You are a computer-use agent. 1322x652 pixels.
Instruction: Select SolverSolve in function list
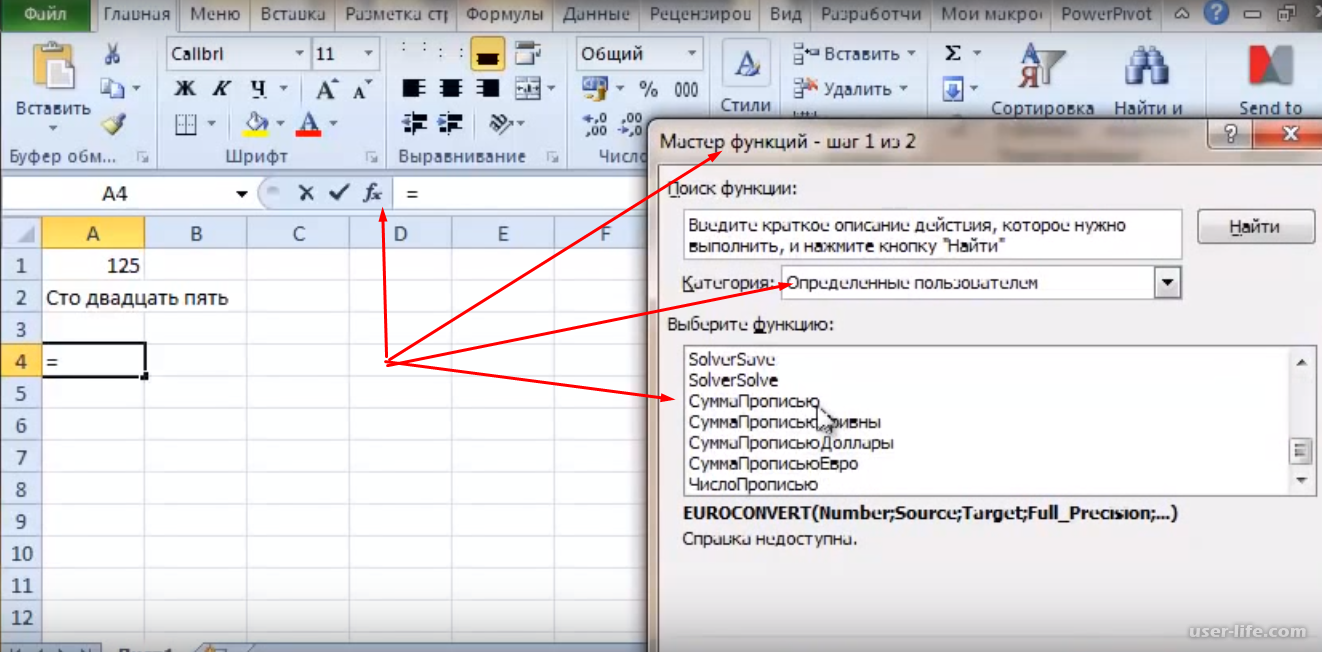click(733, 380)
